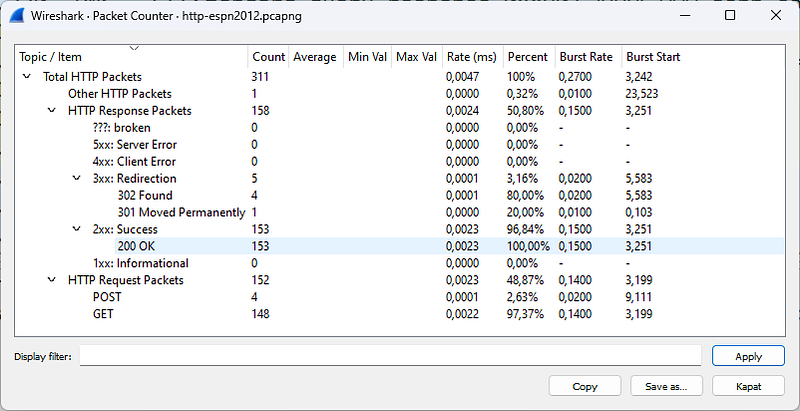Close the Packet Counter window
This screenshot has height=411, width=800.
point(776,15)
